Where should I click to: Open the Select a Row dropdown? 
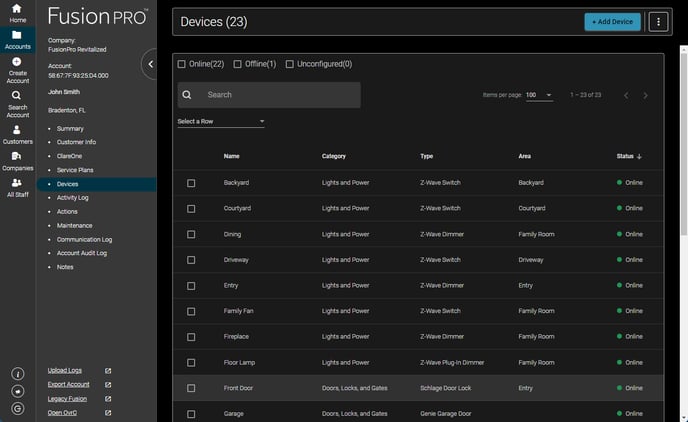tap(221, 122)
